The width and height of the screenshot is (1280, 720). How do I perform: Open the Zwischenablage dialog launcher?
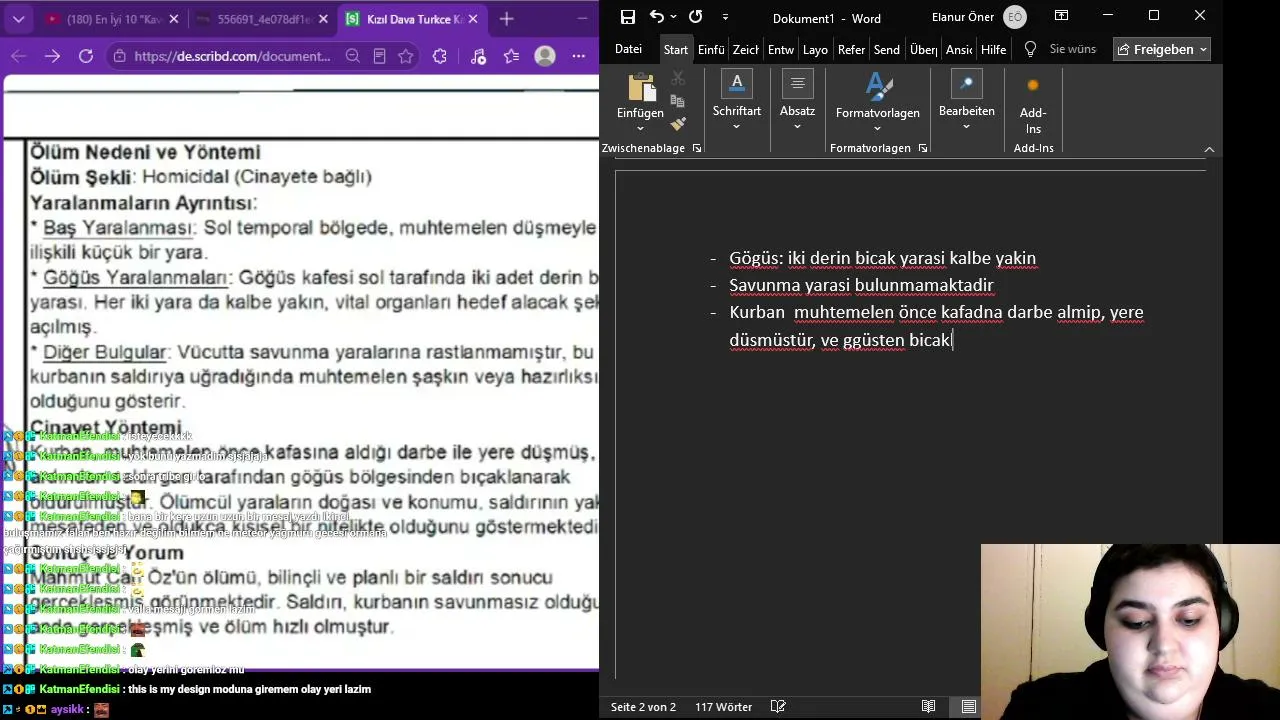[x=697, y=148]
